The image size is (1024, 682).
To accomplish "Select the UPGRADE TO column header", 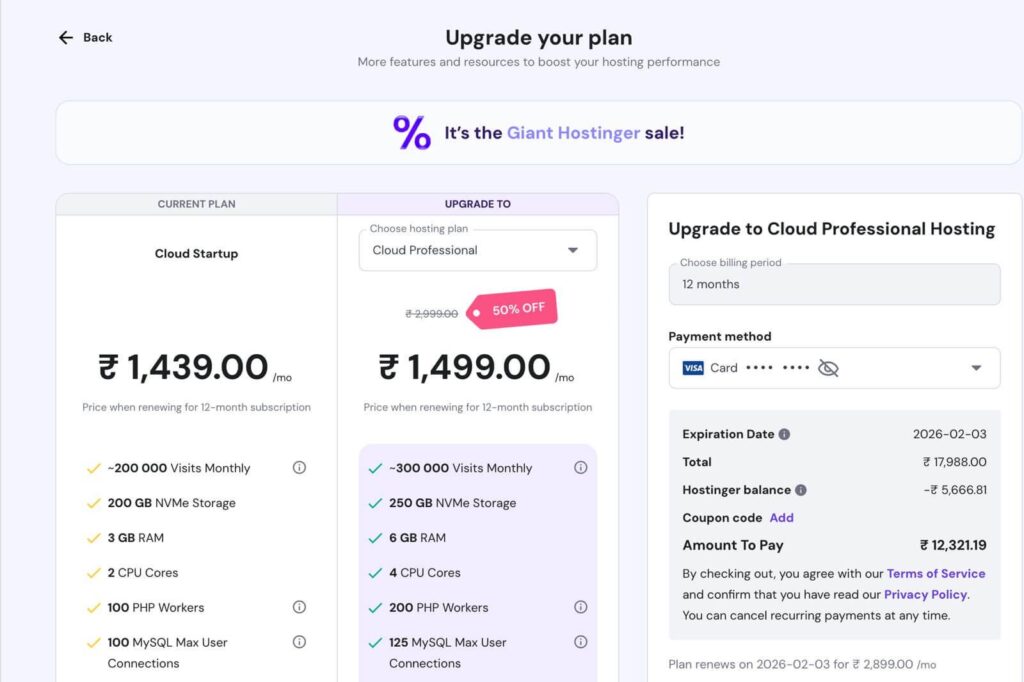I will tap(478, 204).
